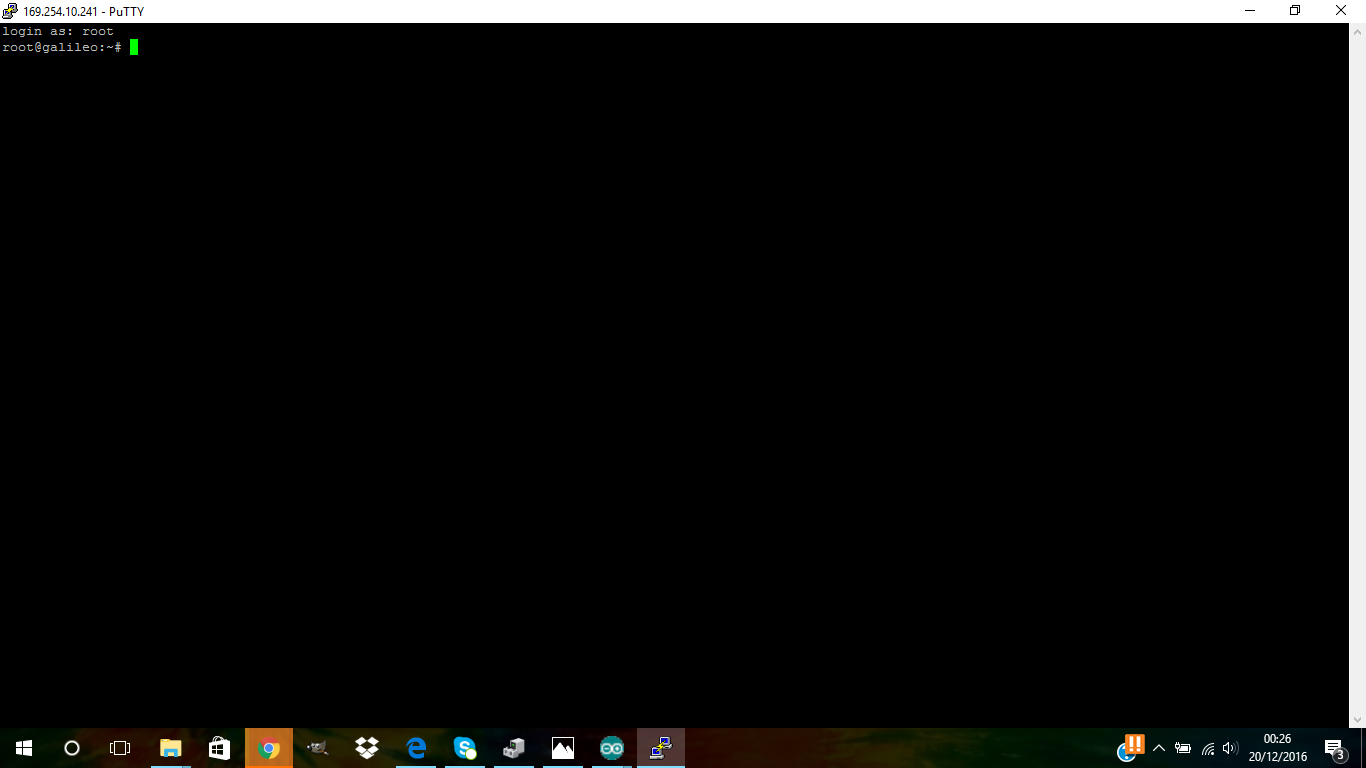Open the Cortana search circle
The image size is (1366, 768).
point(72,748)
